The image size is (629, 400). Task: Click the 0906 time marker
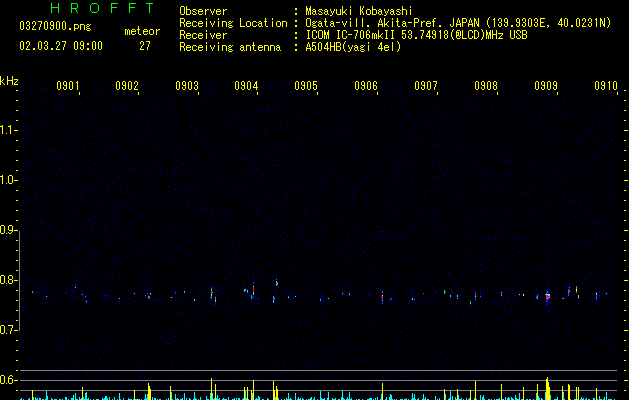(366, 86)
